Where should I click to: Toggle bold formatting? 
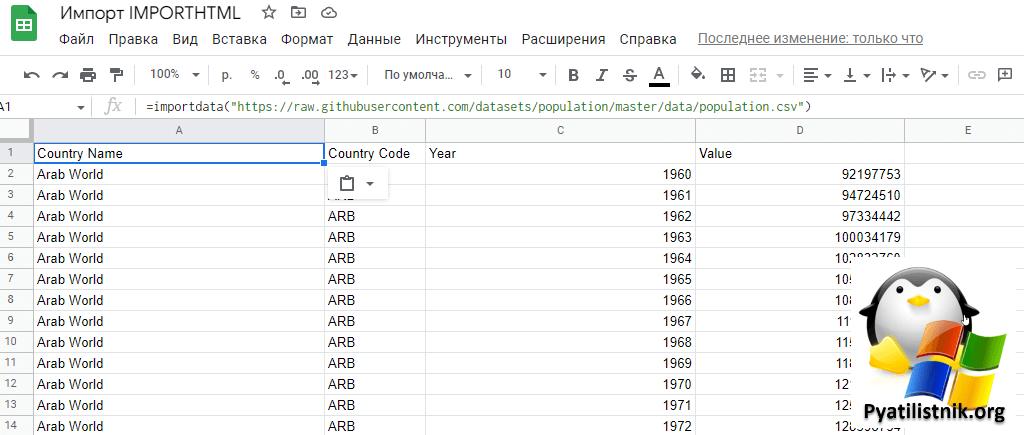(573, 75)
